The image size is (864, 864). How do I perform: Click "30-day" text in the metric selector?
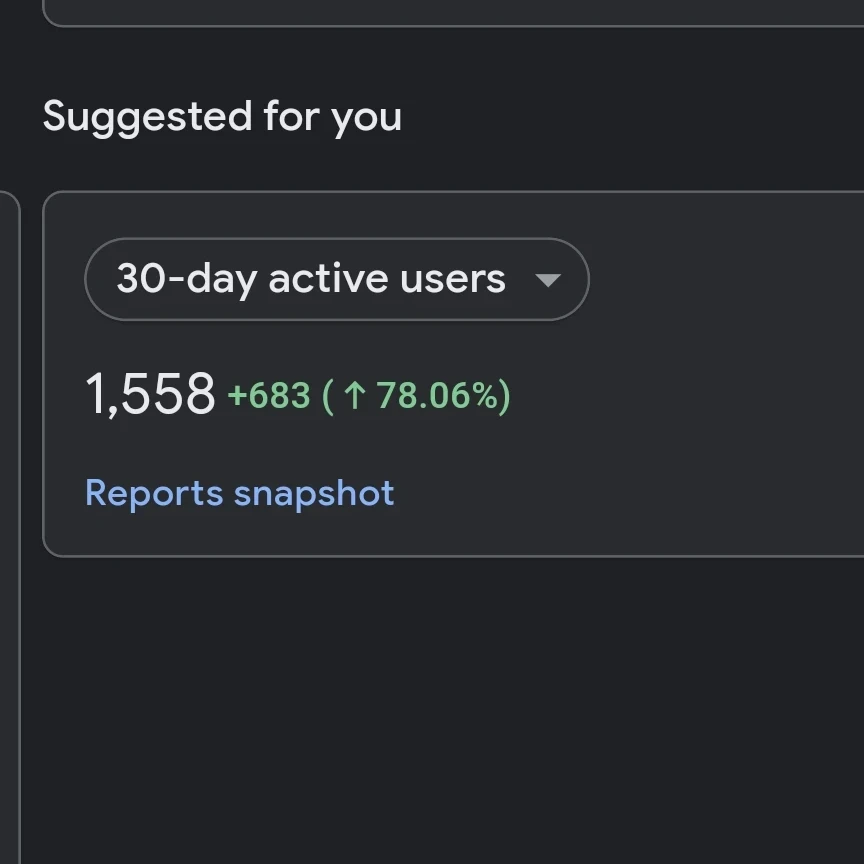[185, 279]
